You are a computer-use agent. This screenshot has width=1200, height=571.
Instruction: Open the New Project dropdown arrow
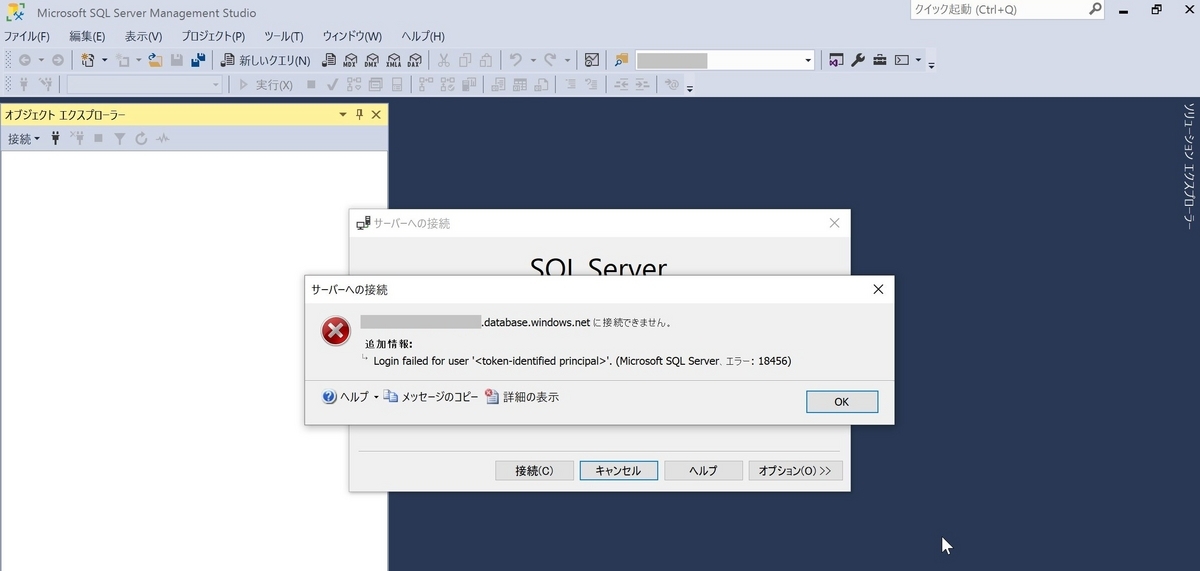click(x=104, y=60)
